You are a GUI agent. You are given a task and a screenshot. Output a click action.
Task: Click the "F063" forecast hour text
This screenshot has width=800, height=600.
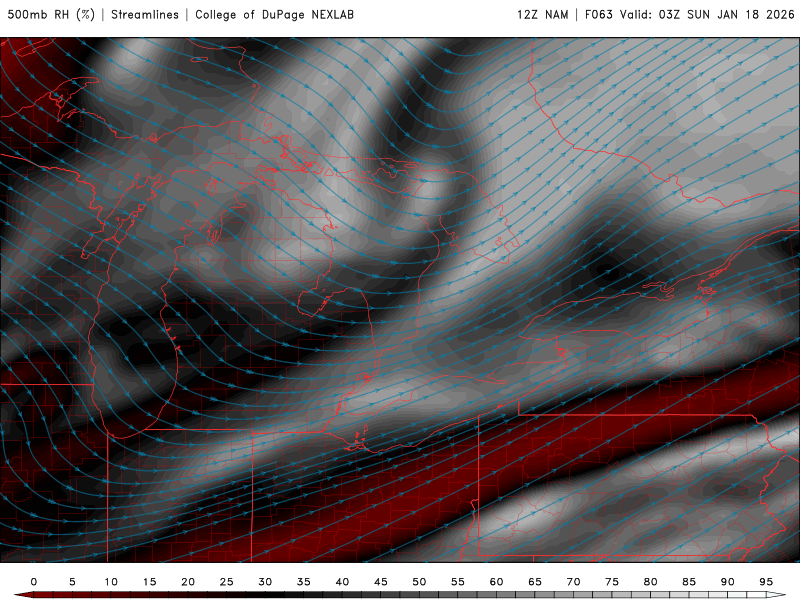point(598,15)
